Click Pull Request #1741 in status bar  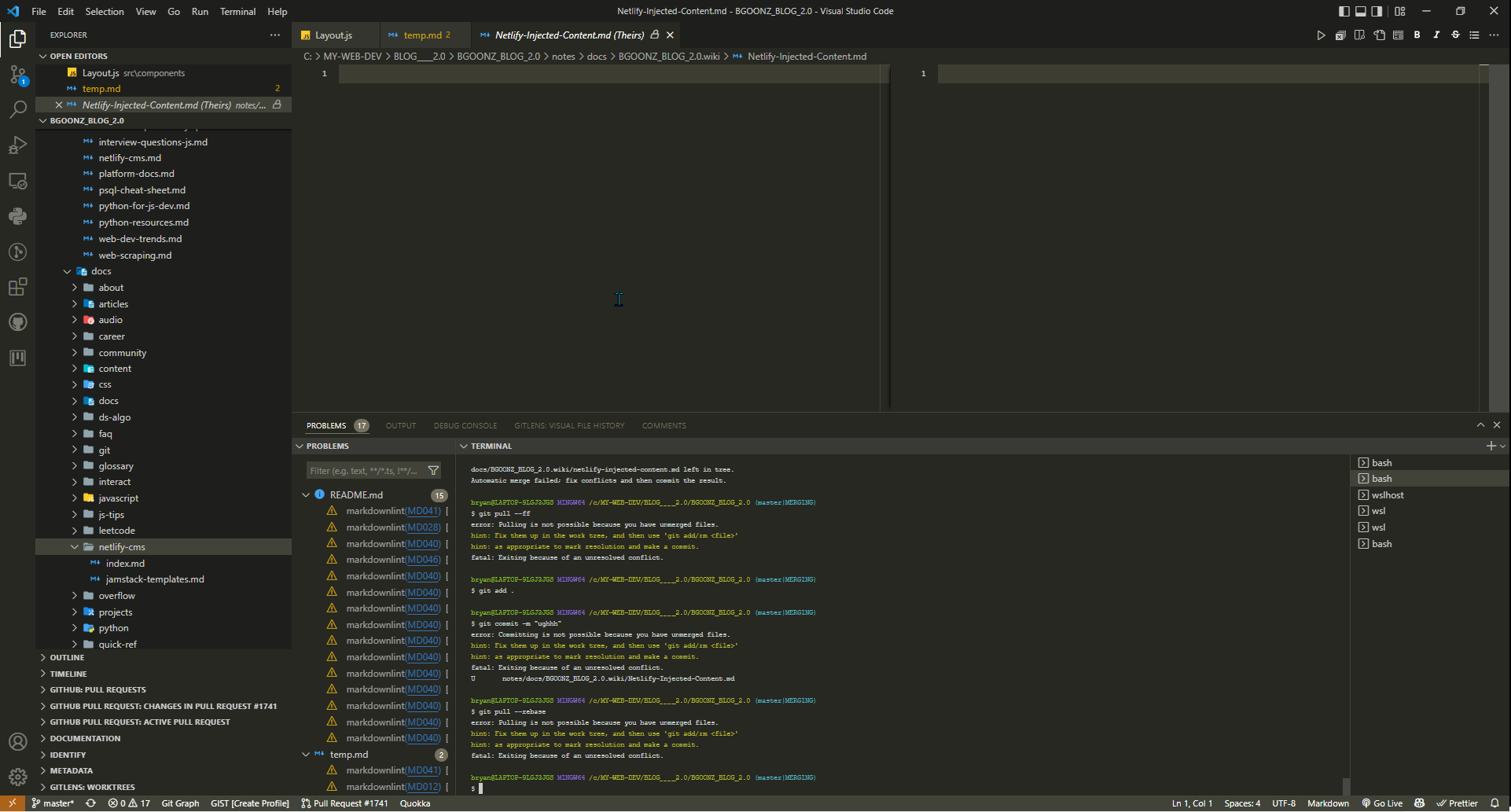(344, 803)
